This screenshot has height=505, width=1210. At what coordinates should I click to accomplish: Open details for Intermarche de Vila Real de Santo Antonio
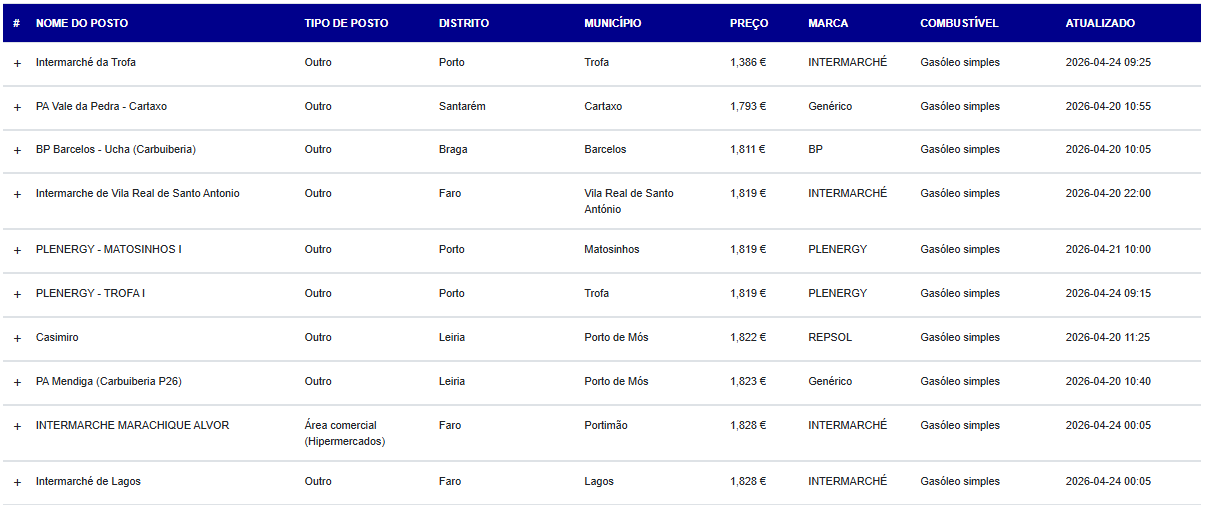pos(17,194)
